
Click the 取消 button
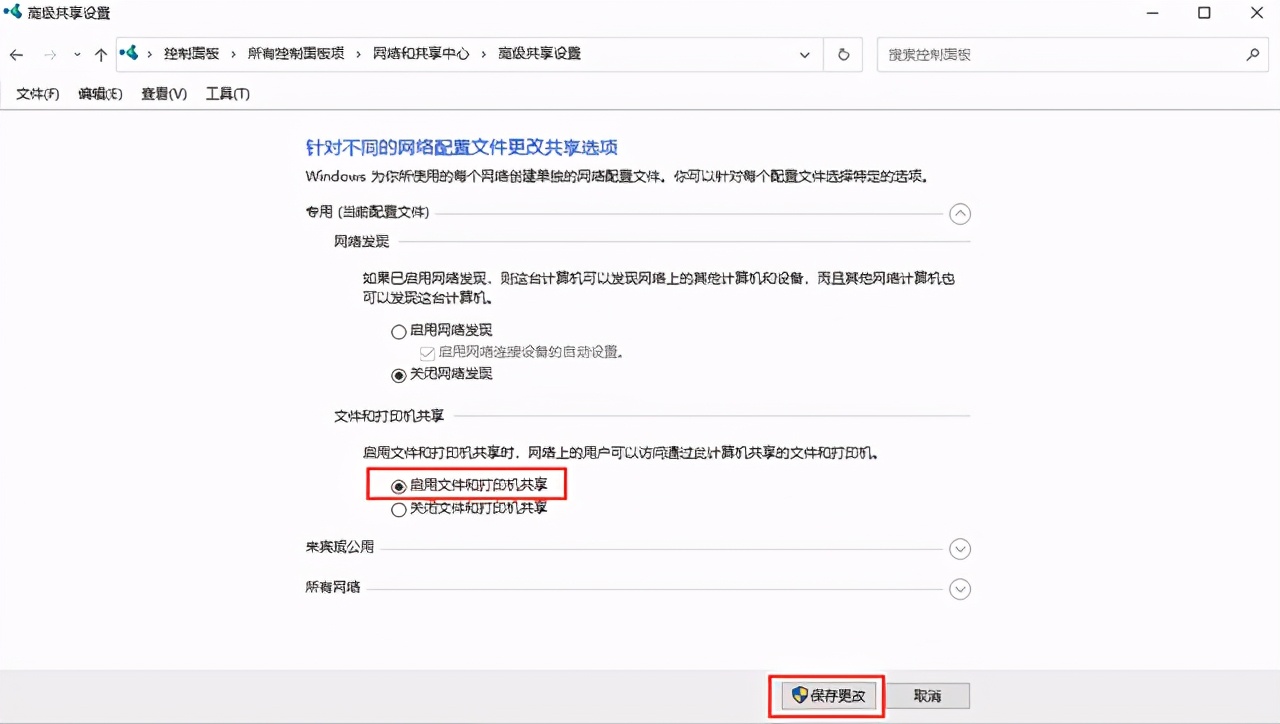[x=927, y=695]
